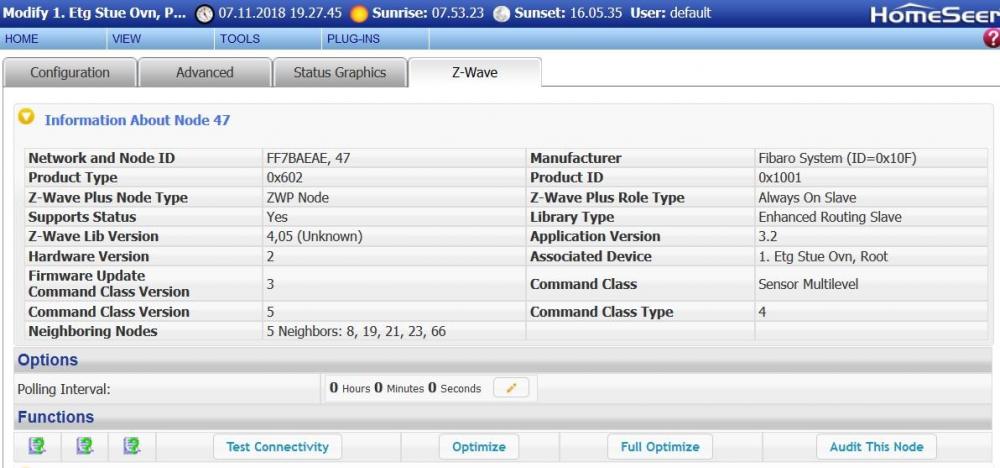Open the VIEW menu
This screenshot has height=468, width=1000.
(126, 39)
